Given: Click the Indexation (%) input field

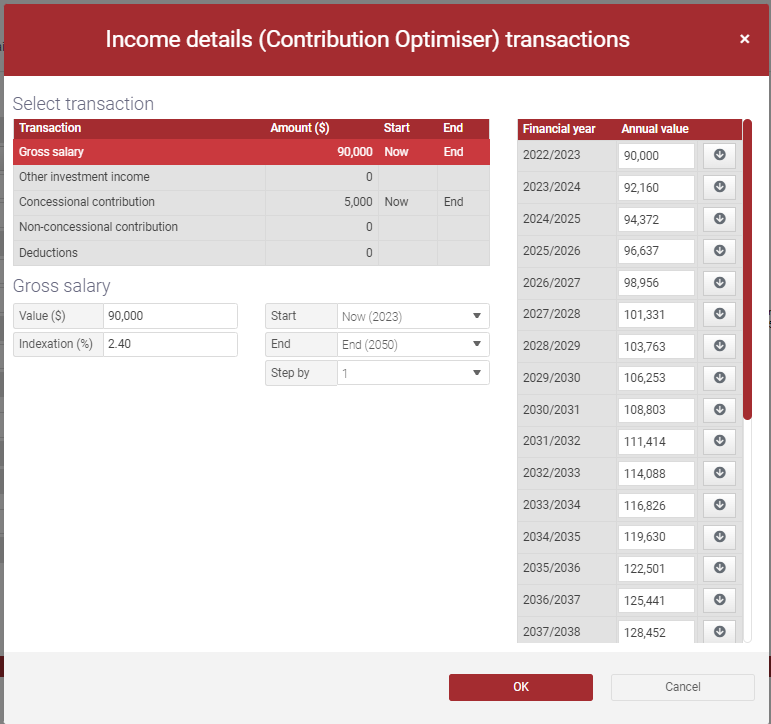Looking at the screenshot, I should coord(170,344).
